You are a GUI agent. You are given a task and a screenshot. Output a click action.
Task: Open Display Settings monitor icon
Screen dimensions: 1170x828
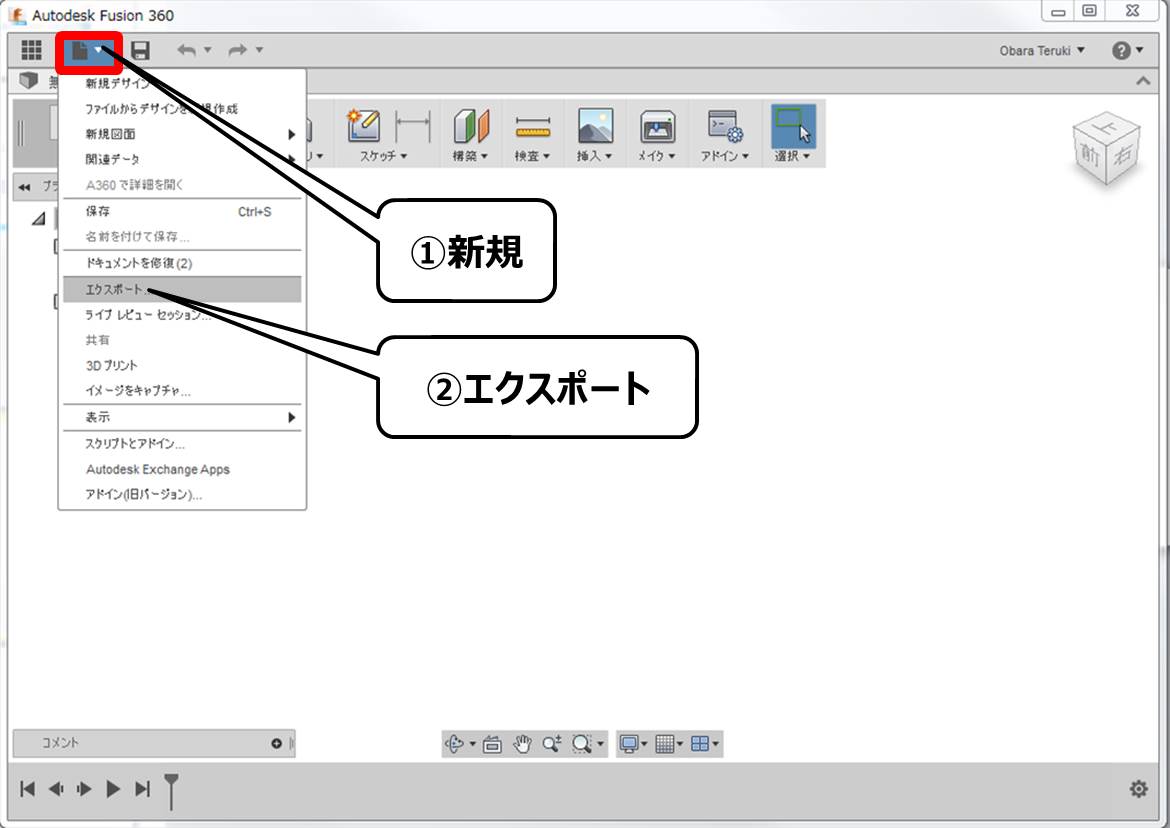point(629,744)
